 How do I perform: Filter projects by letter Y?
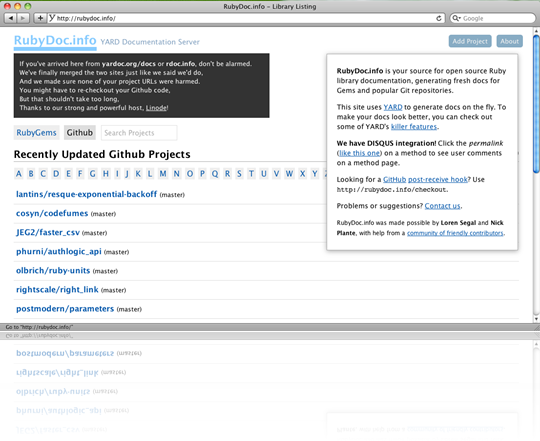tap(314, 174)
